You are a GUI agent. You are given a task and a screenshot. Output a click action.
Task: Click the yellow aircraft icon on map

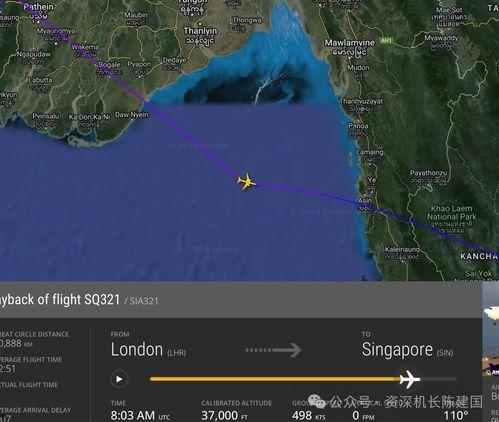click(247, 182)
